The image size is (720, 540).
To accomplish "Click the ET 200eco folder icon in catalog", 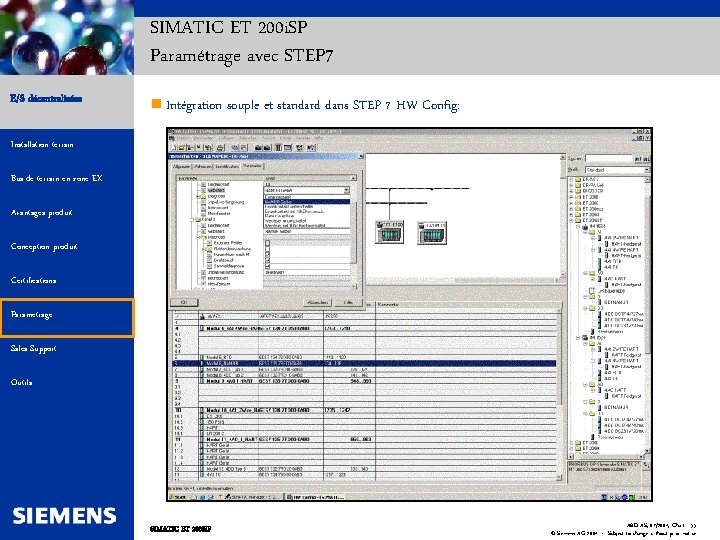I will [x=579, y=208].
